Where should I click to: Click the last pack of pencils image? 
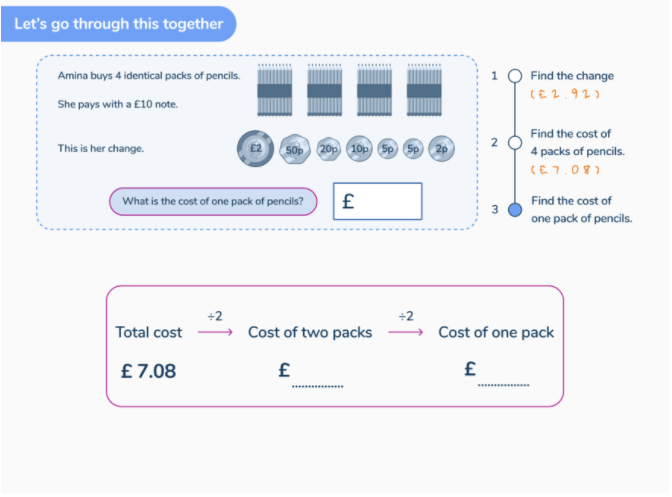coord(424,90)
